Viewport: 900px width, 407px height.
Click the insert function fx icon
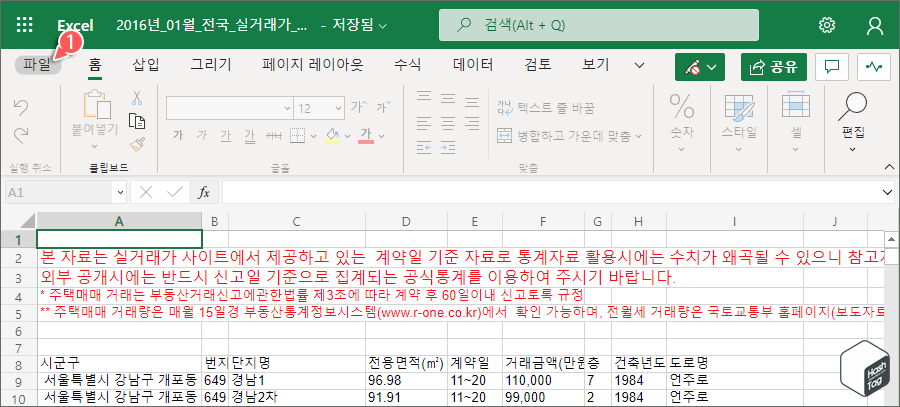tap(204, 192)
